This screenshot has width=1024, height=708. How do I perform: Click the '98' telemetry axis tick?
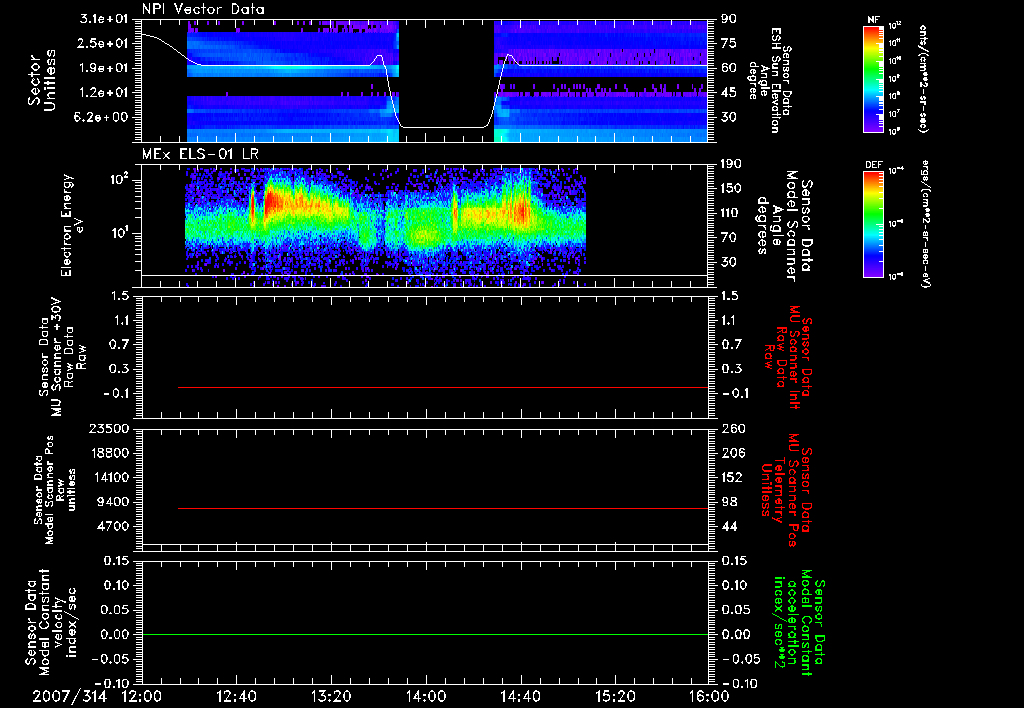click(x=729, y=502)
